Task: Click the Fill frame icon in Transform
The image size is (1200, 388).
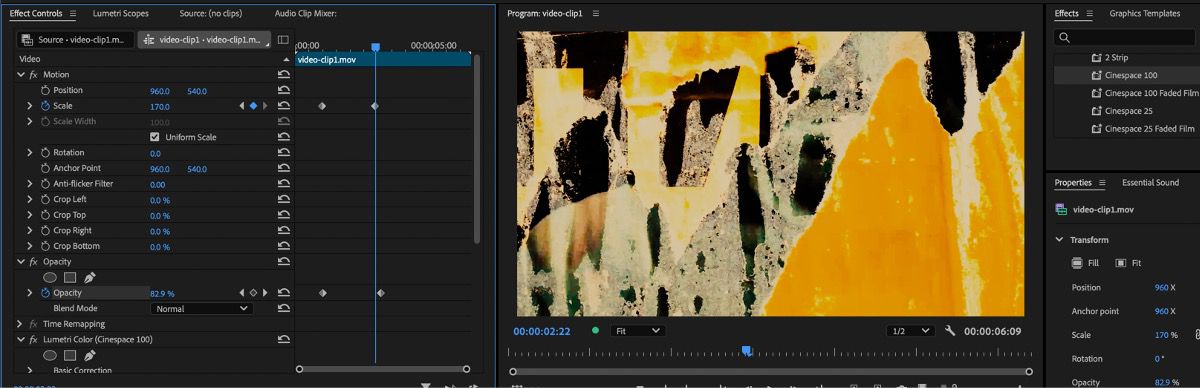Action: [x=1077, y=263]
